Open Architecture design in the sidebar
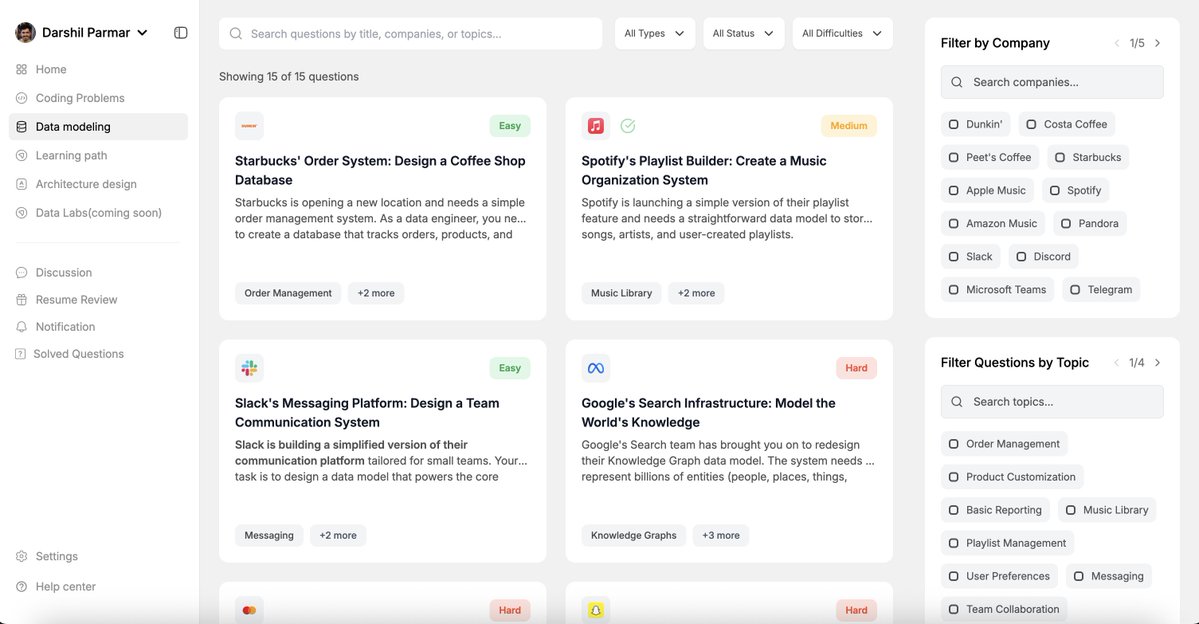This screenshot has width=1199, height=624. [98, 184]
